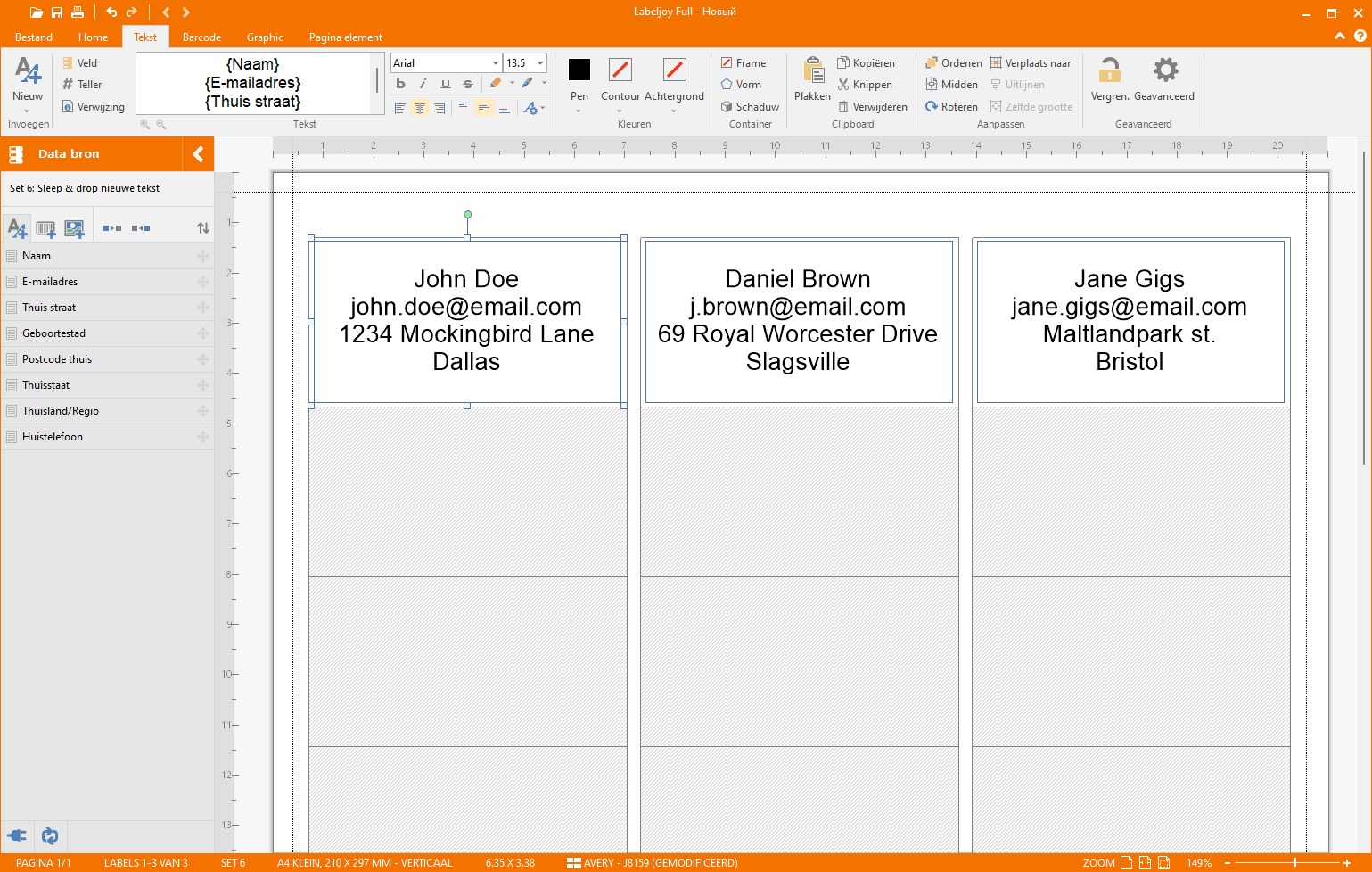The height and width of the screenshot is (872, 1372).
Task: Select drag & drop new text mode
Action: [17, 228]
